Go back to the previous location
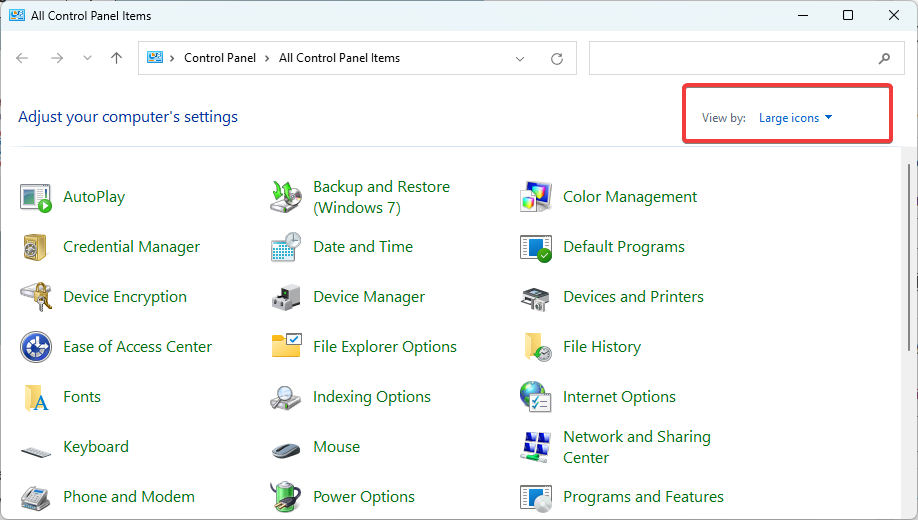 pyautogui.click(x=22, y=58)
